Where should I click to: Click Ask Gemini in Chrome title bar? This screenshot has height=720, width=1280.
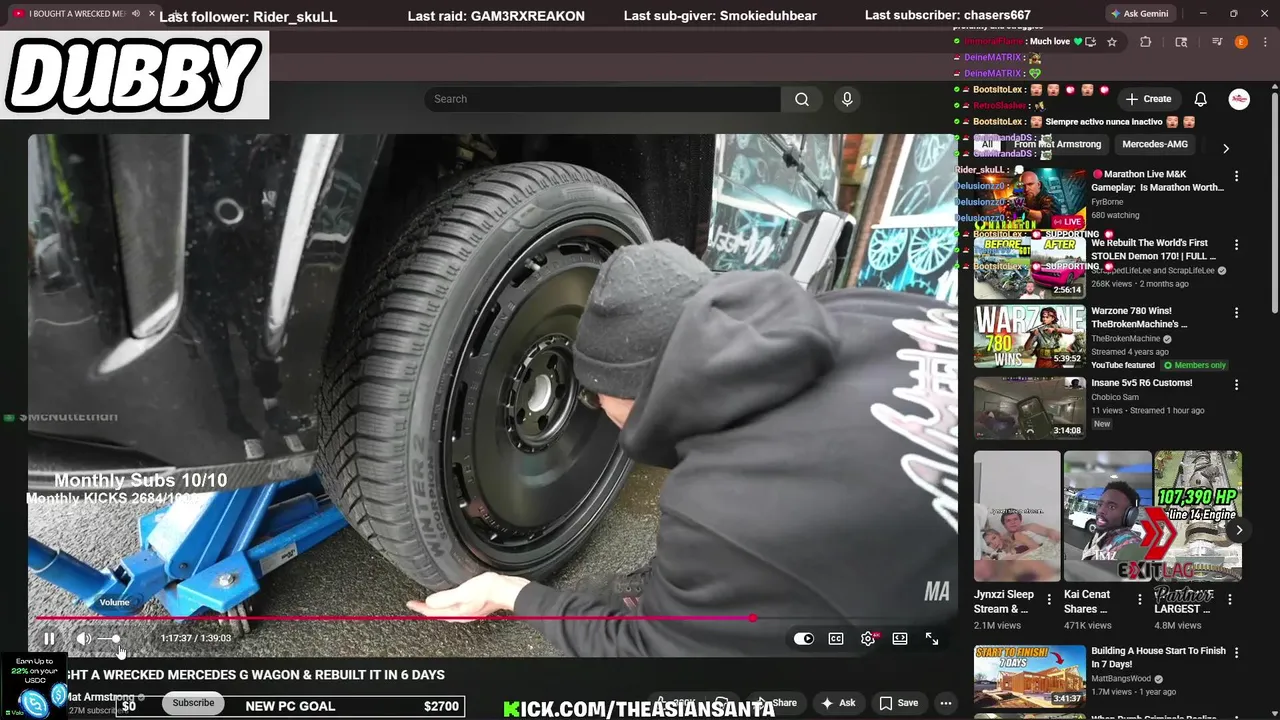1141,14
